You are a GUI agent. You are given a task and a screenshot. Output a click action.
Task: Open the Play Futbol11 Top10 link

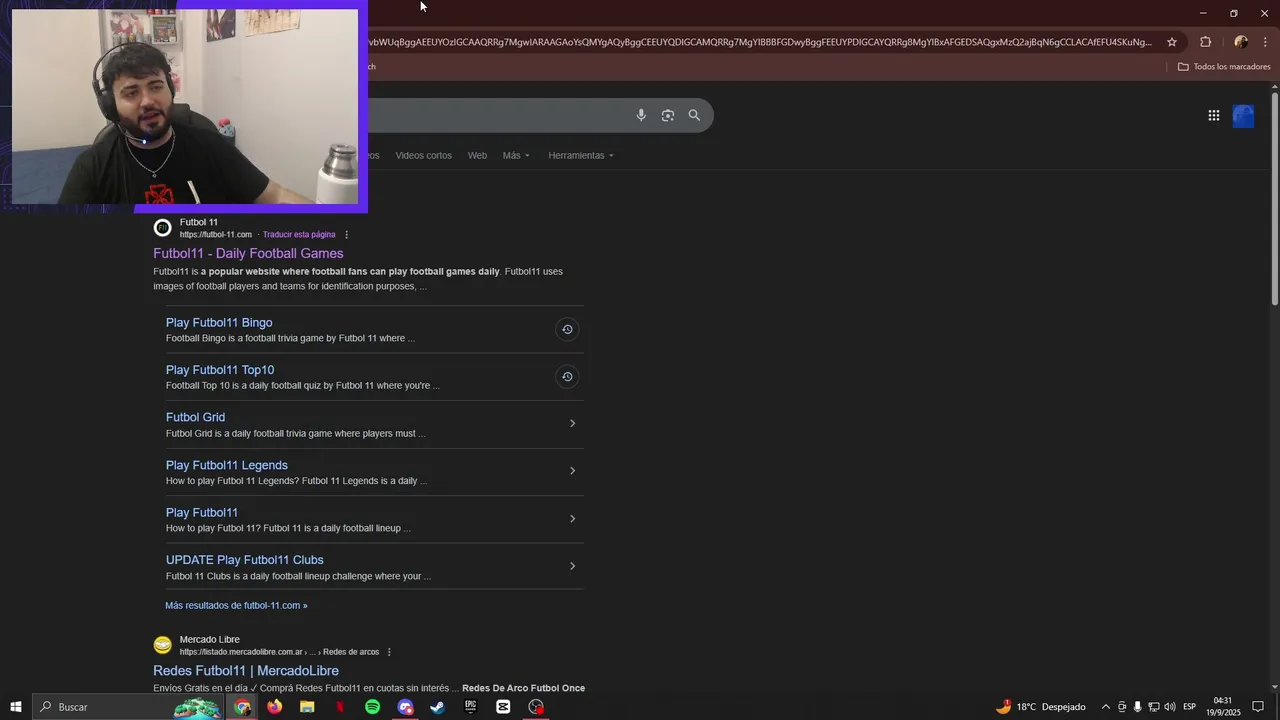(x=220, y=370)
